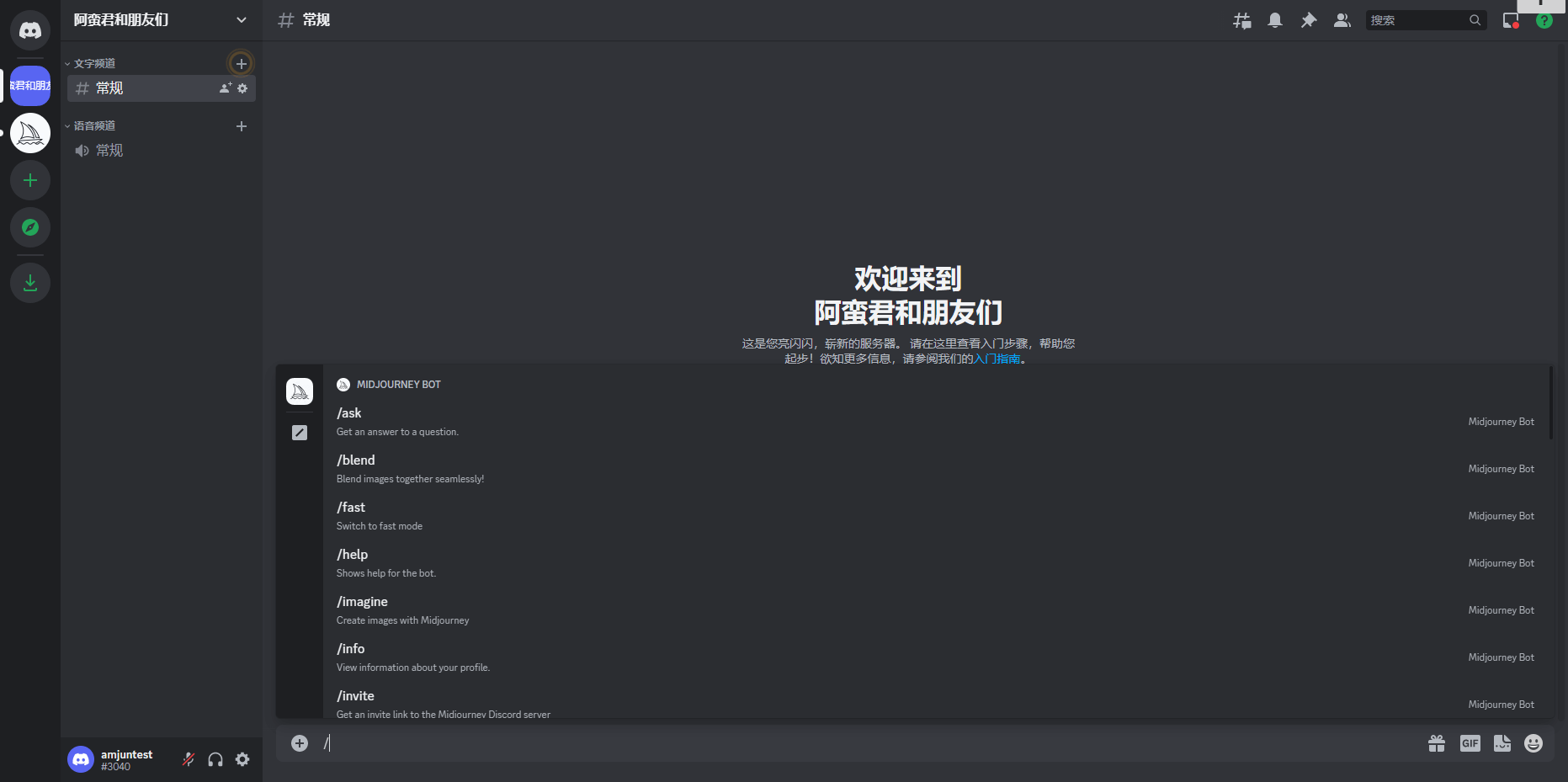Viewport: 1568px width, 782px height.
Task: Open Pinned Messages pin icon
Action: click(1309, 20)
